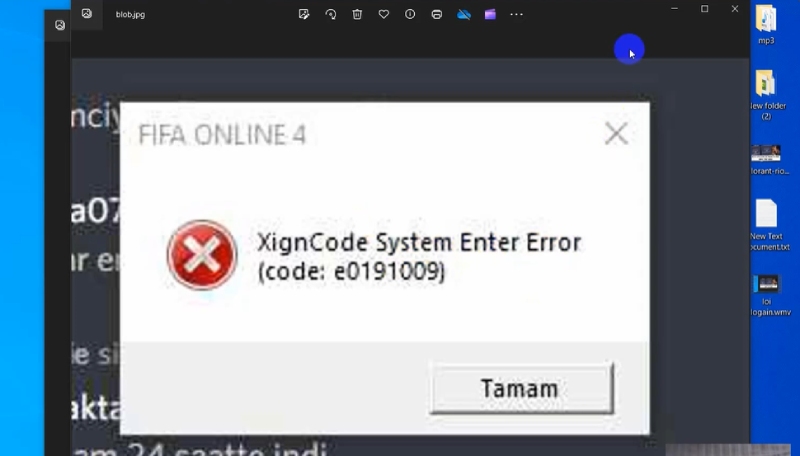Print the image using the printer icon
The height and width of the screenshot is (456, 800).
point(437,14)
